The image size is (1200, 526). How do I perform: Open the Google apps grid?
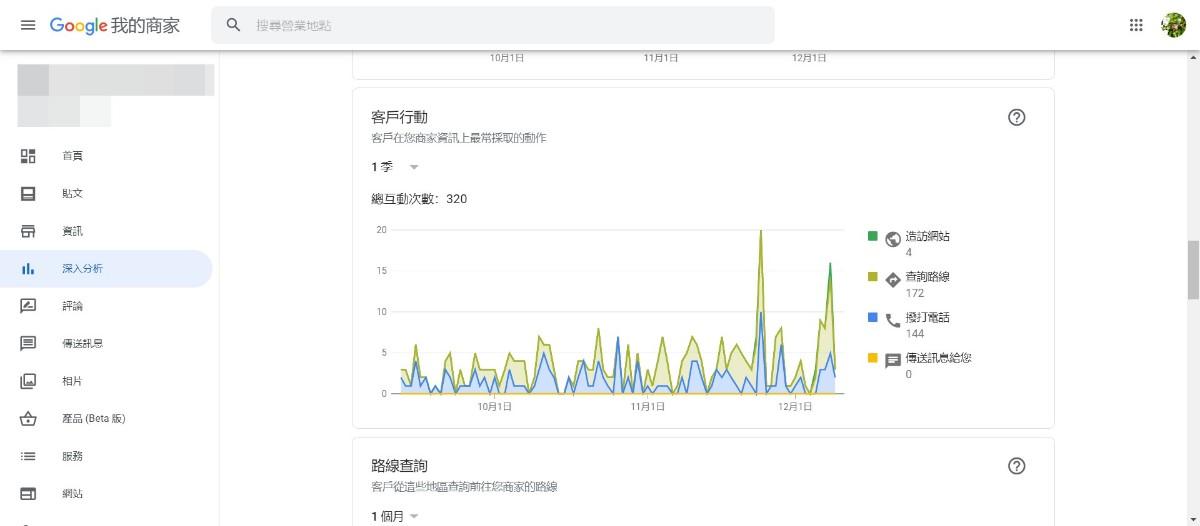tap(1136, 25)
